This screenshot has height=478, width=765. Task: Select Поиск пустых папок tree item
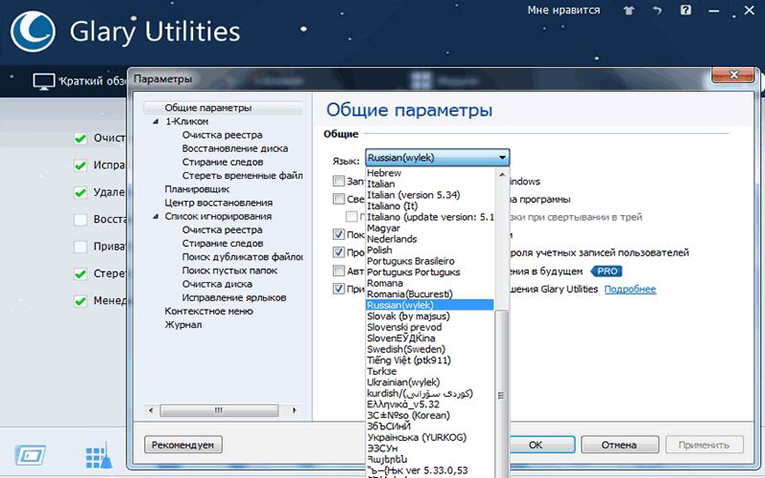229,270
